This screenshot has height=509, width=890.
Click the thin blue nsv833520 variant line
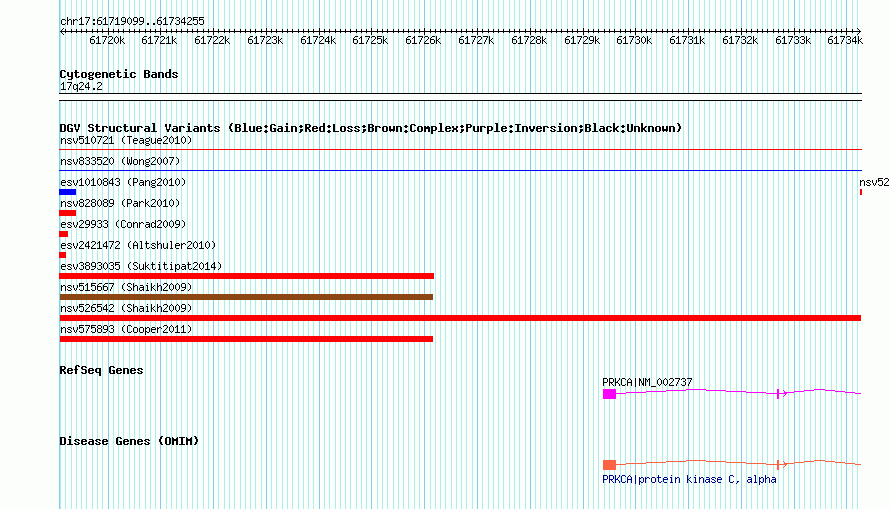click(460, 171)
